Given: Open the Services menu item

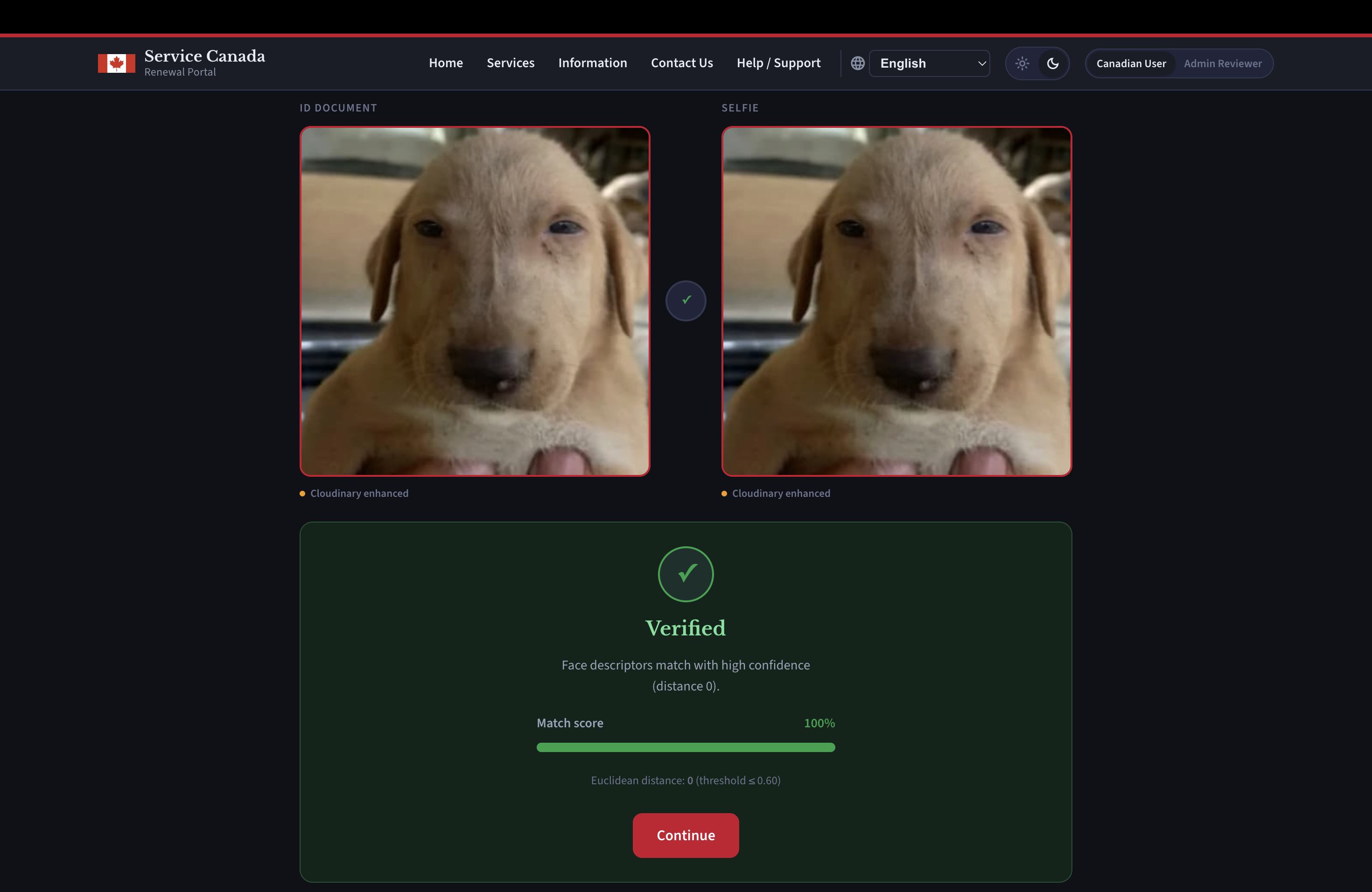Looking at the screenshot, I should (x=510, y=63).
